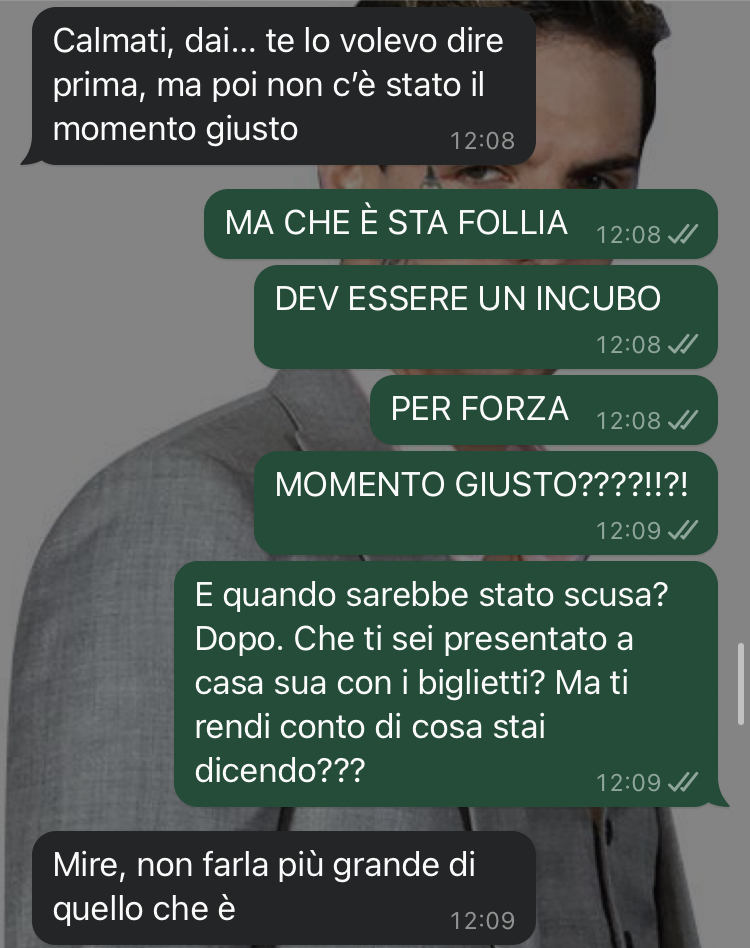This screenshot has height=948, width=750.
Task: Select the 'DEV ESSERE UN INCUBO' message bubble
Action: tap(486, 317)
